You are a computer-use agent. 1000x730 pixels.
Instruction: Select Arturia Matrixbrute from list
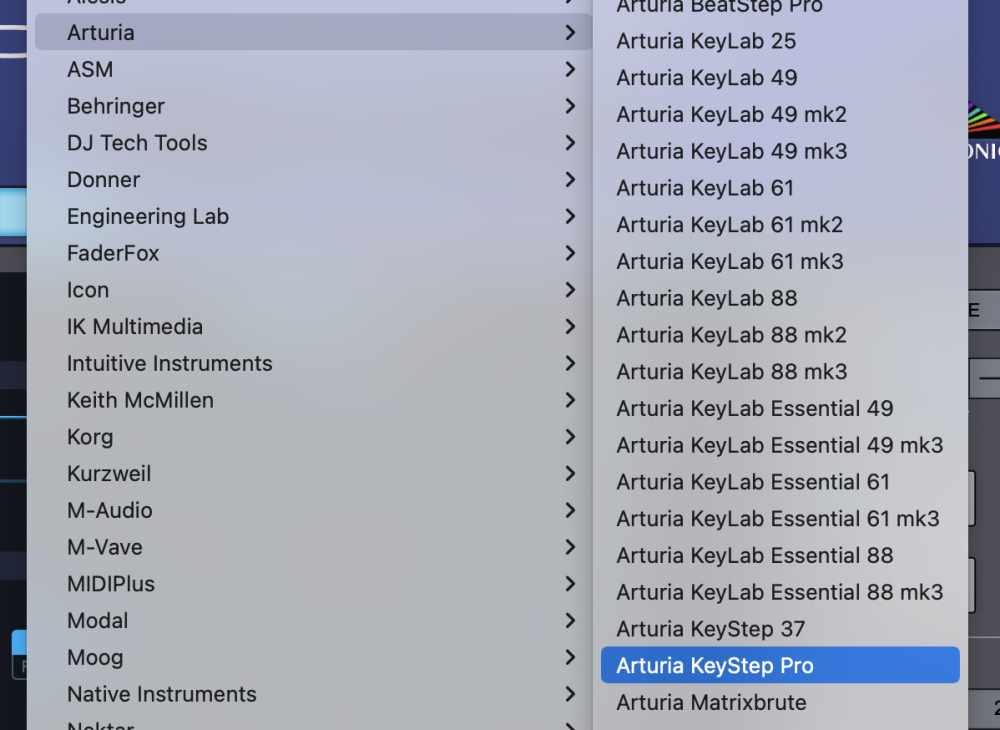pyautogui.click(x=711, y=703)
